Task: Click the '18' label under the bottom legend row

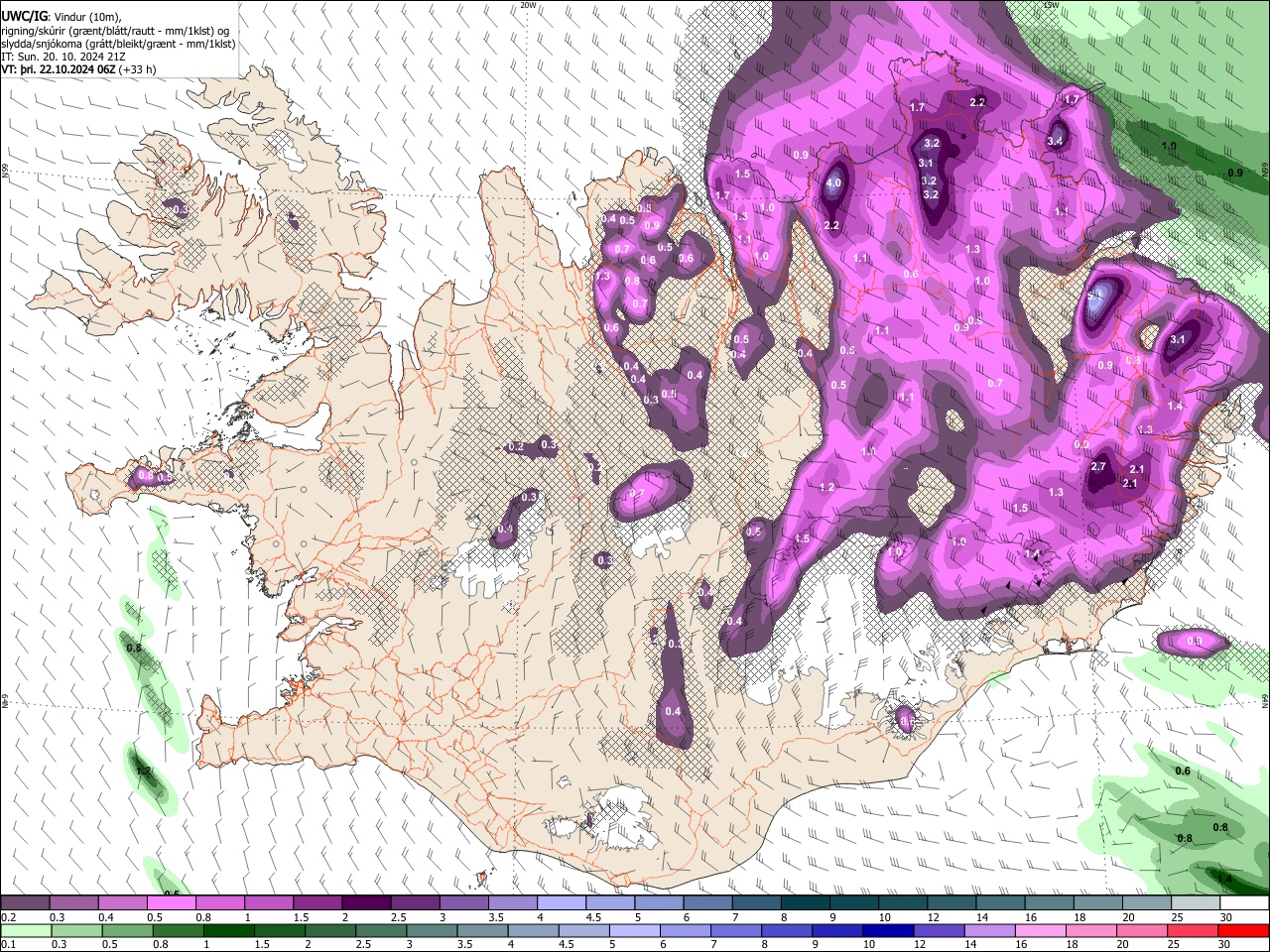Action: pyautogui.click(x=1072, y=944)
